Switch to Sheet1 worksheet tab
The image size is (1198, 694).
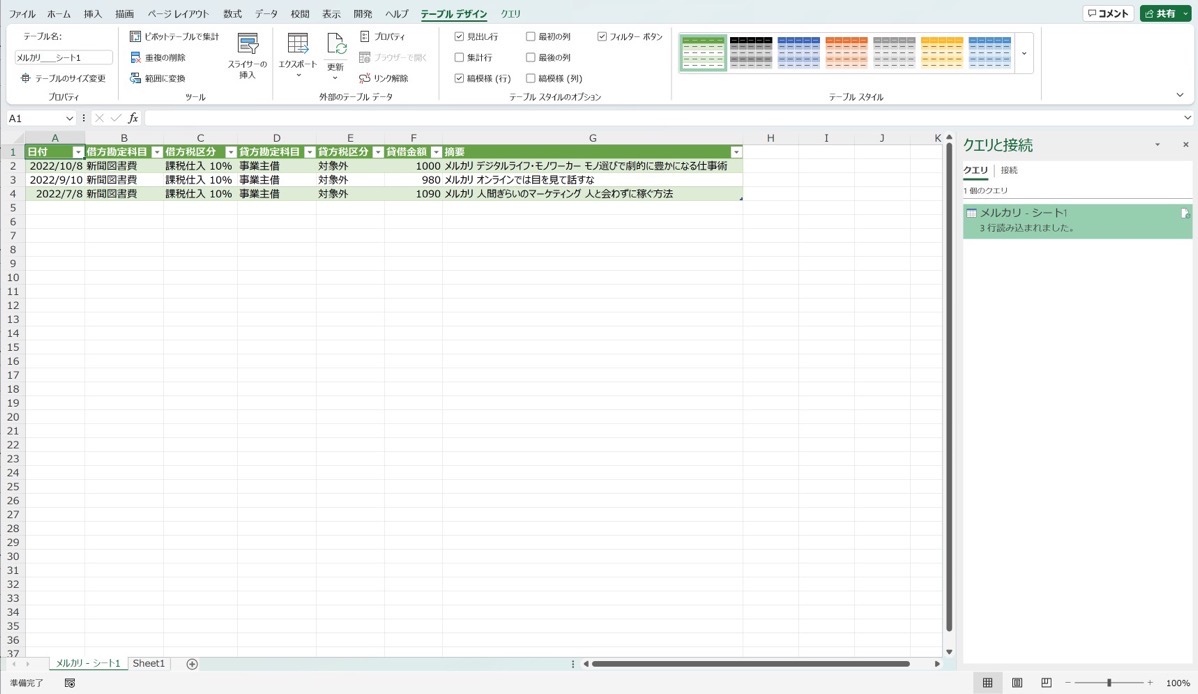[148, 663]
